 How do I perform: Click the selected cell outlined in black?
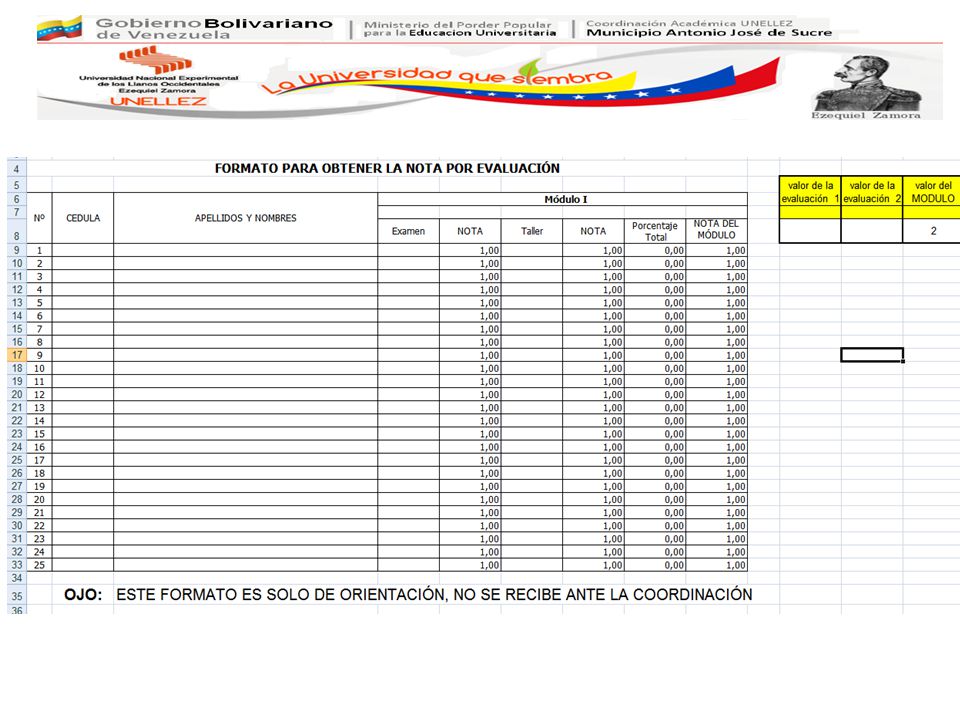pyautogui.click(x=872, y=355)
